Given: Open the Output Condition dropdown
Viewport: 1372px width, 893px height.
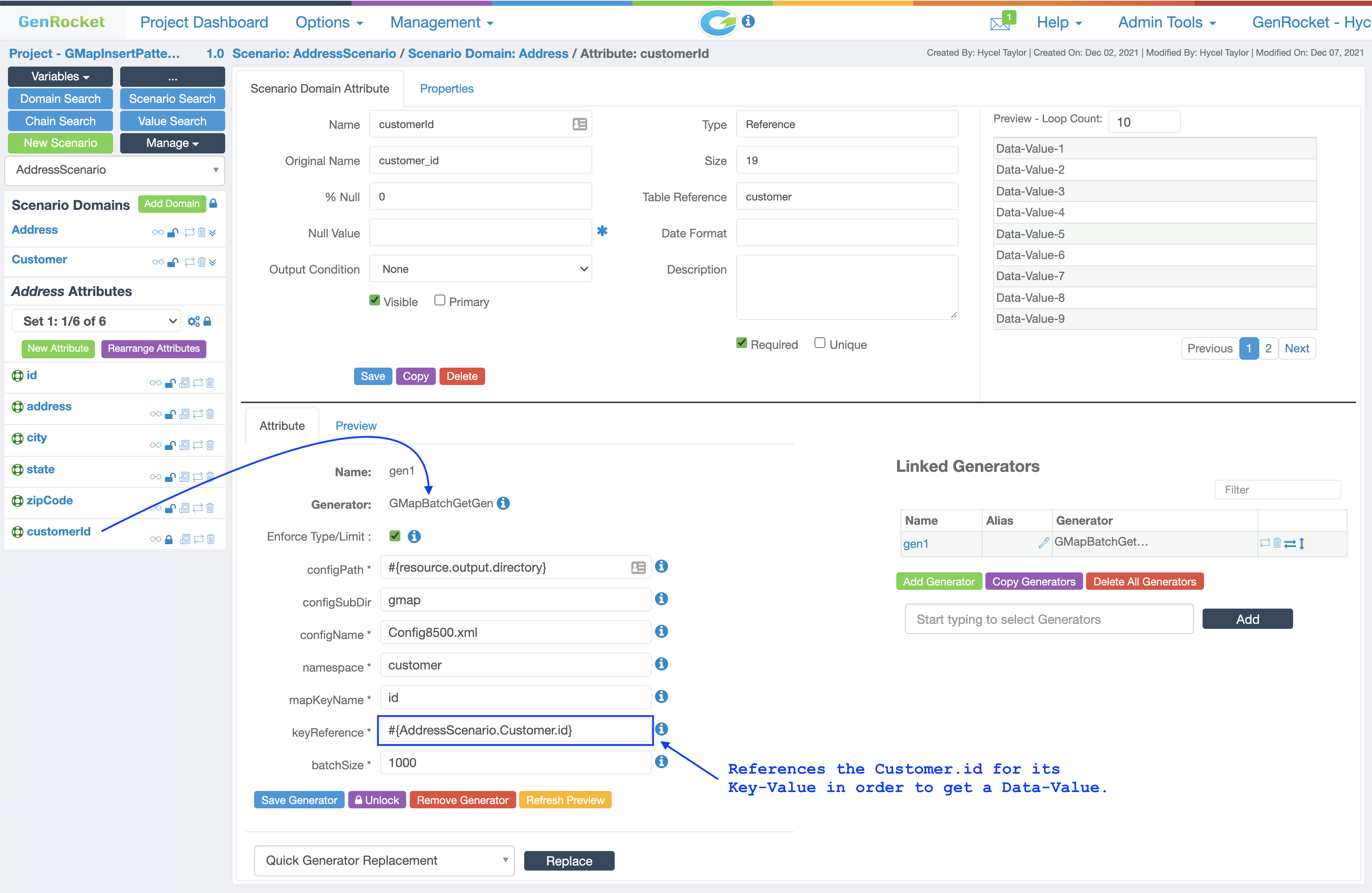Looking at the screenshot, I should point(481,269).
